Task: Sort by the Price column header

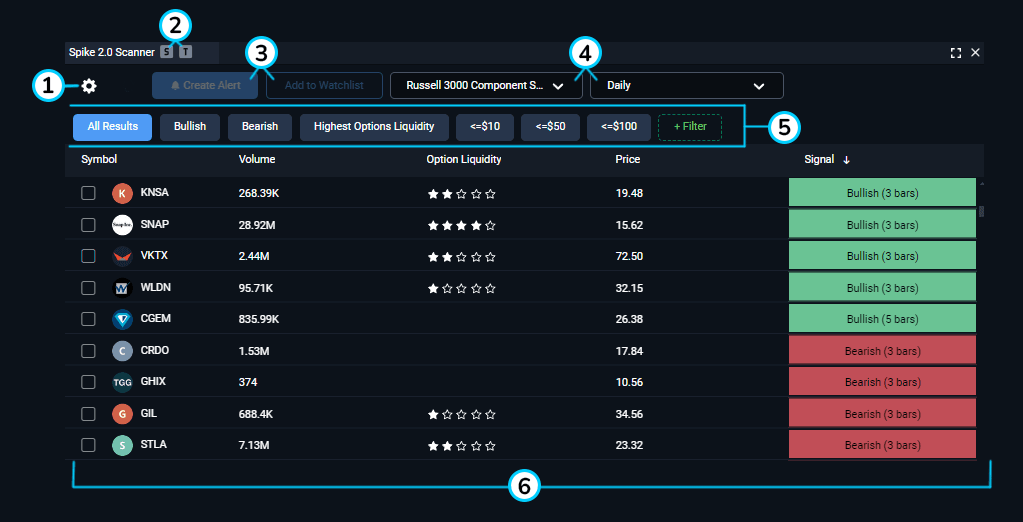Action: pyautogui.click(x=628, y=159)
